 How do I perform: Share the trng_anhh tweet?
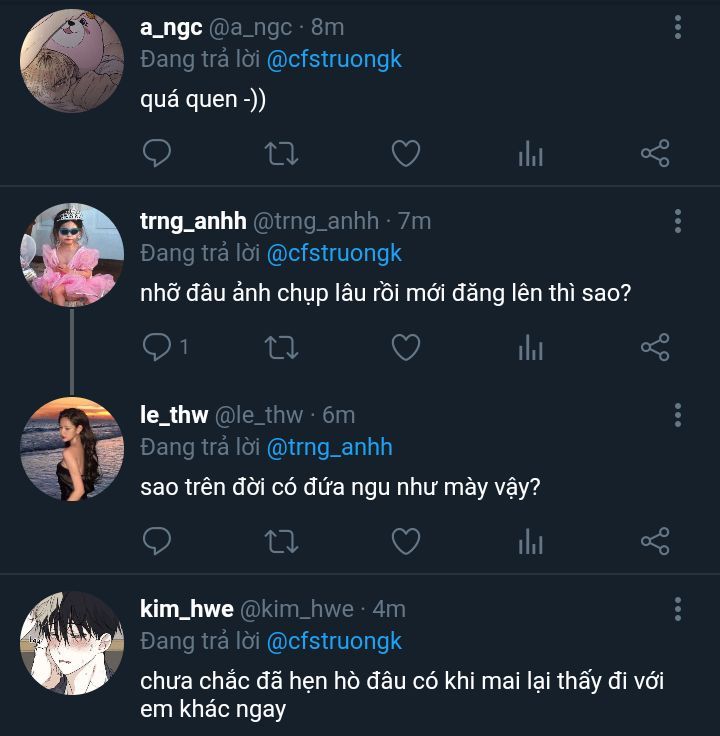click(x=654, y=347)
